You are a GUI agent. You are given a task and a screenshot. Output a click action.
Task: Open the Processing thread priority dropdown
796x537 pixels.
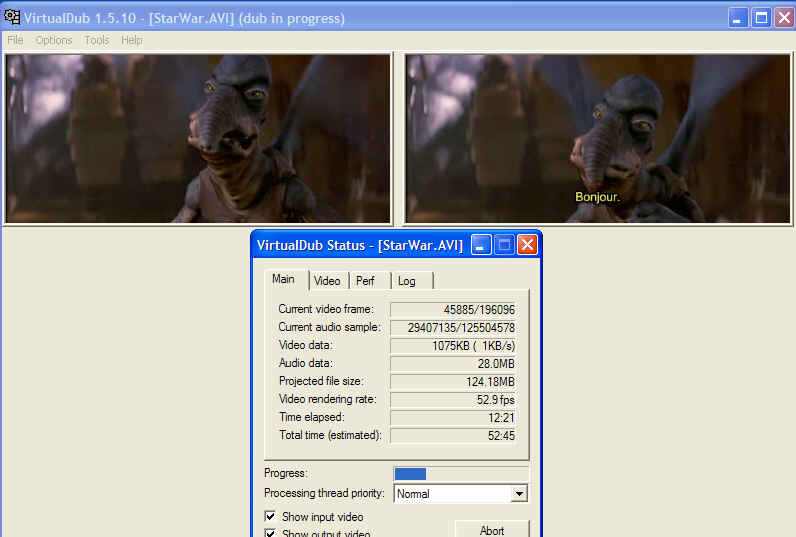pyautogui.click(x=519, y=493)
